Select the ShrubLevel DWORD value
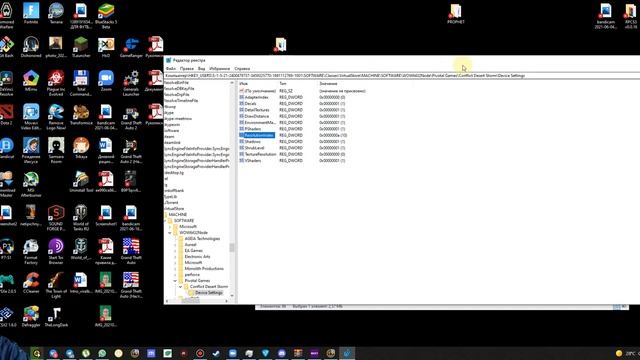Screen dimensions: 640x360 point(254,148)
